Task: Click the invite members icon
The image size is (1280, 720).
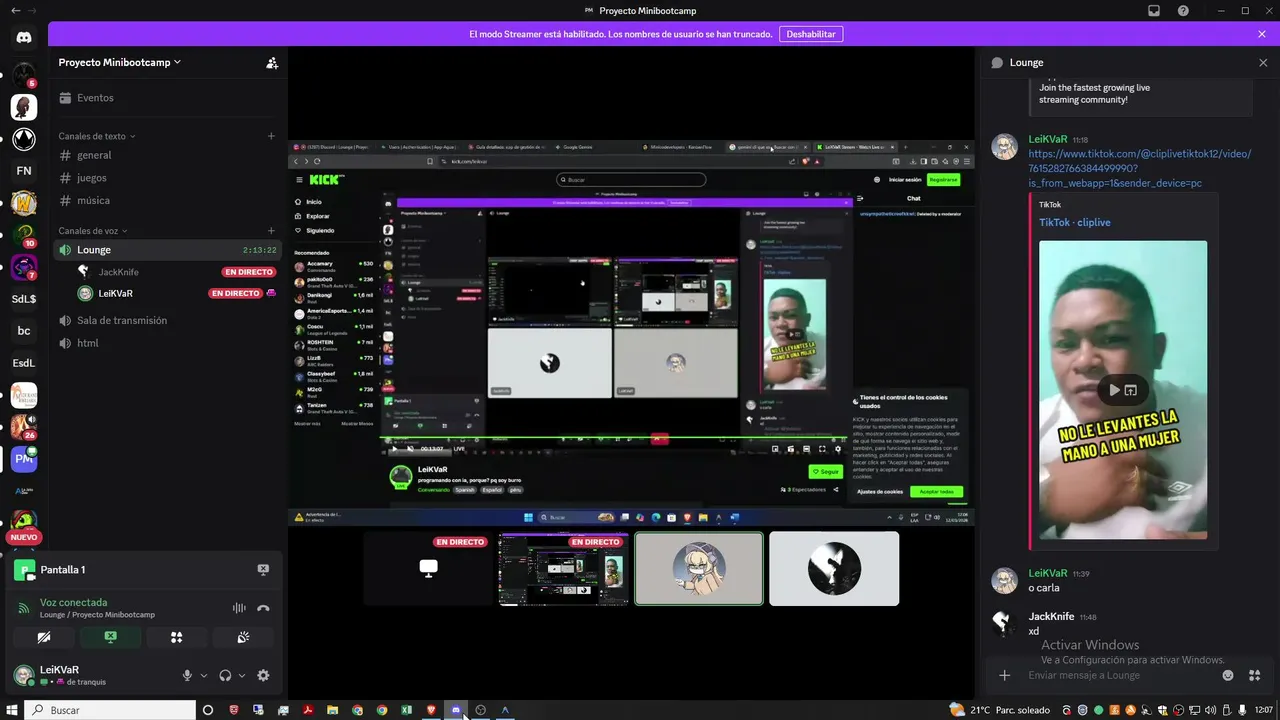Action: point(271,62)
